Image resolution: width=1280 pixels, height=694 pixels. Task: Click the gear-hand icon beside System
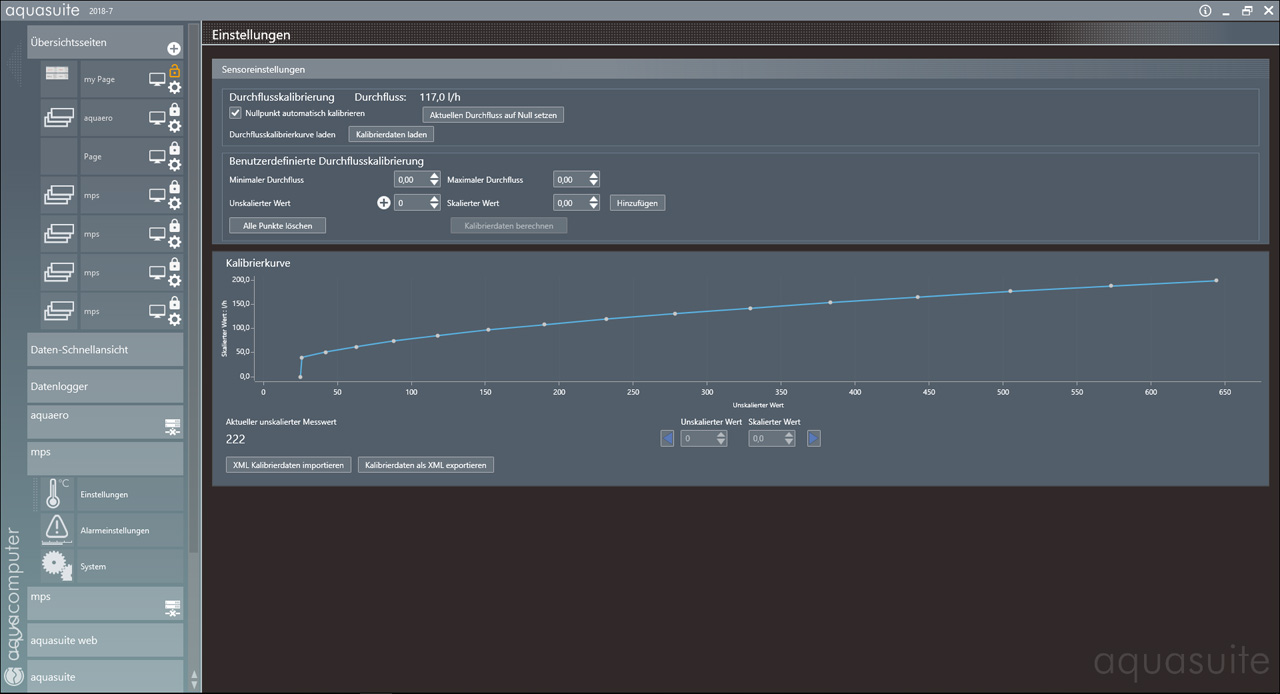(x=56, y=566)
